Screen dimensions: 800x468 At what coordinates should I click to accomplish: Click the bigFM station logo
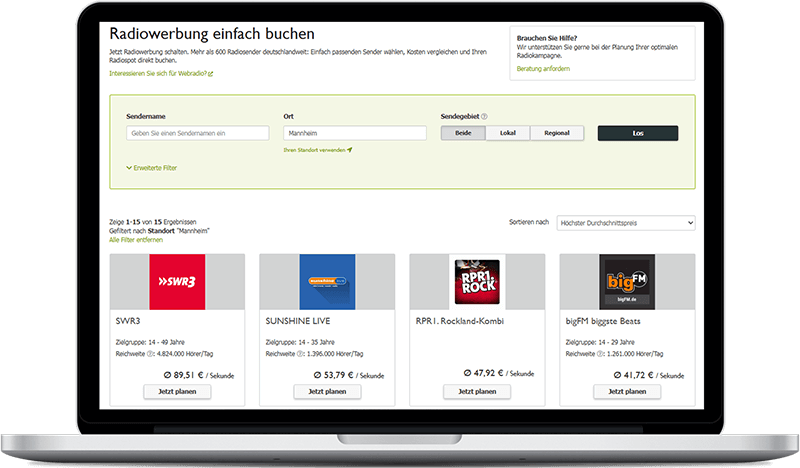(627, 282)
